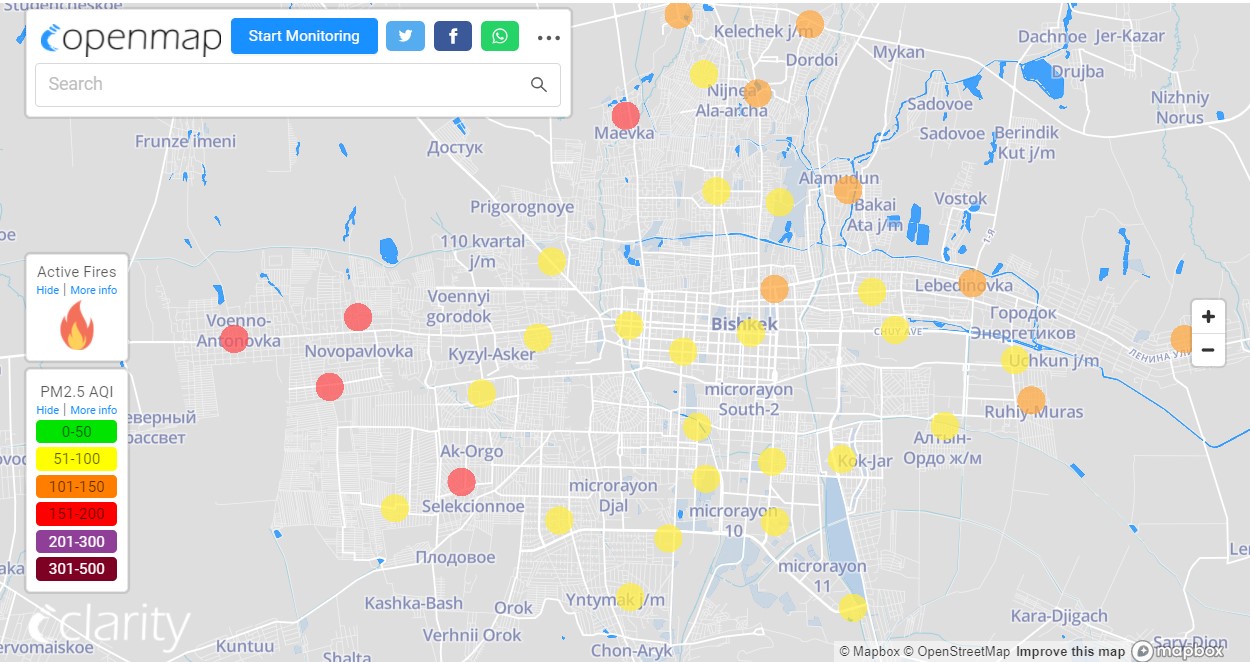The image size is (1250, 662).
Task: Click the red sensor marker near Ak-Orgo
Action: (461, 482)
